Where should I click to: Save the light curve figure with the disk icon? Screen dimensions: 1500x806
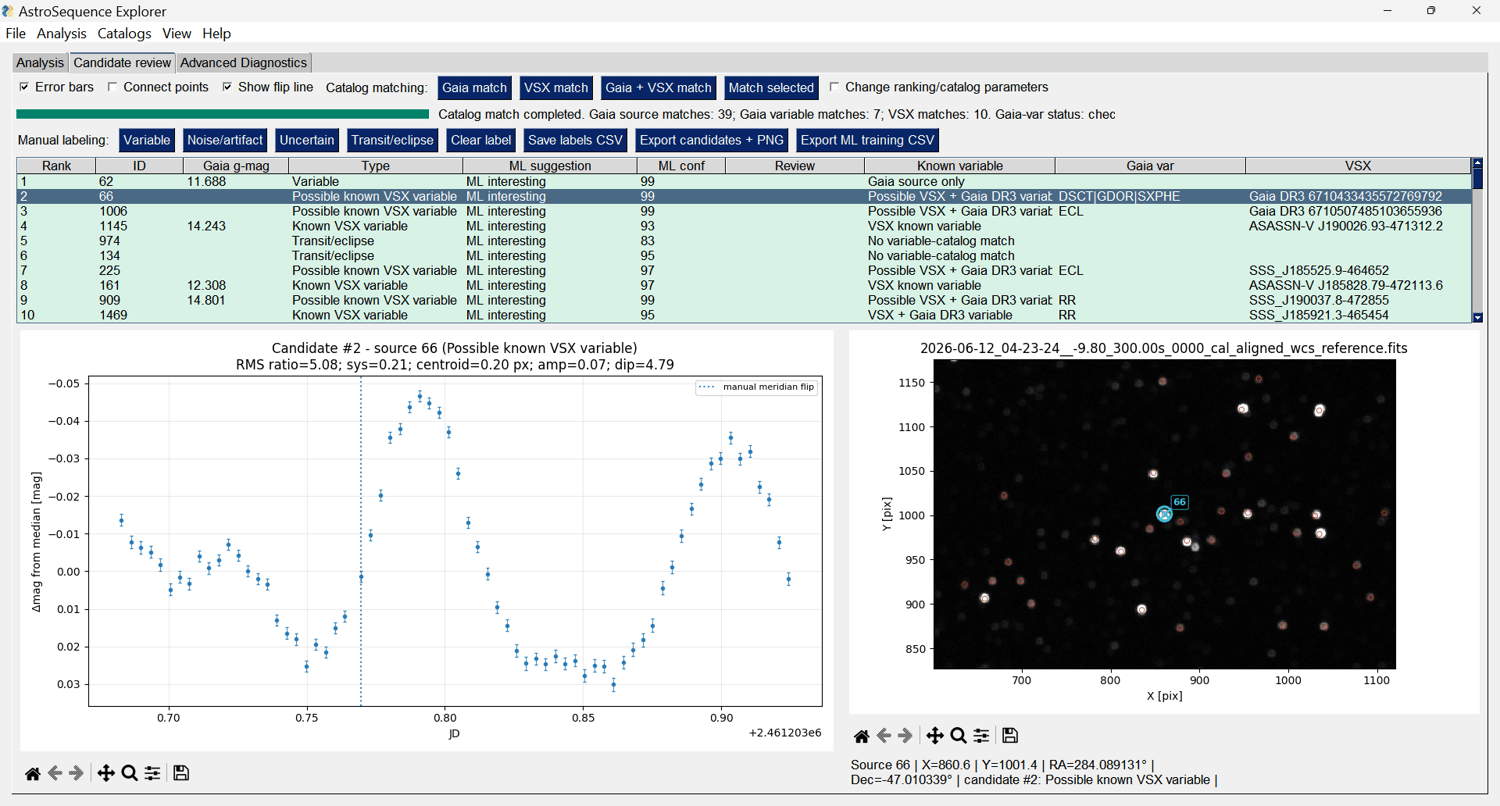pos(181,773)
